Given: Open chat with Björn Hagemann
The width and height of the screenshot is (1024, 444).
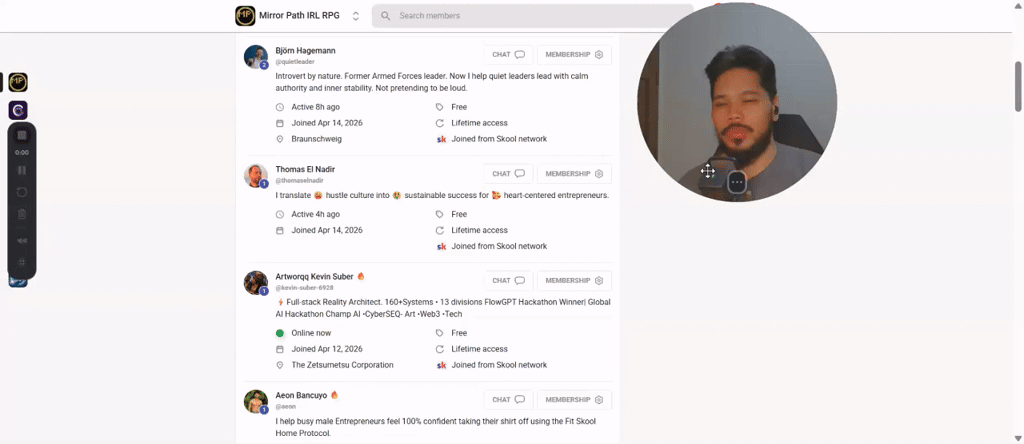Looking at the screenshot, I should tap(509, 55).
